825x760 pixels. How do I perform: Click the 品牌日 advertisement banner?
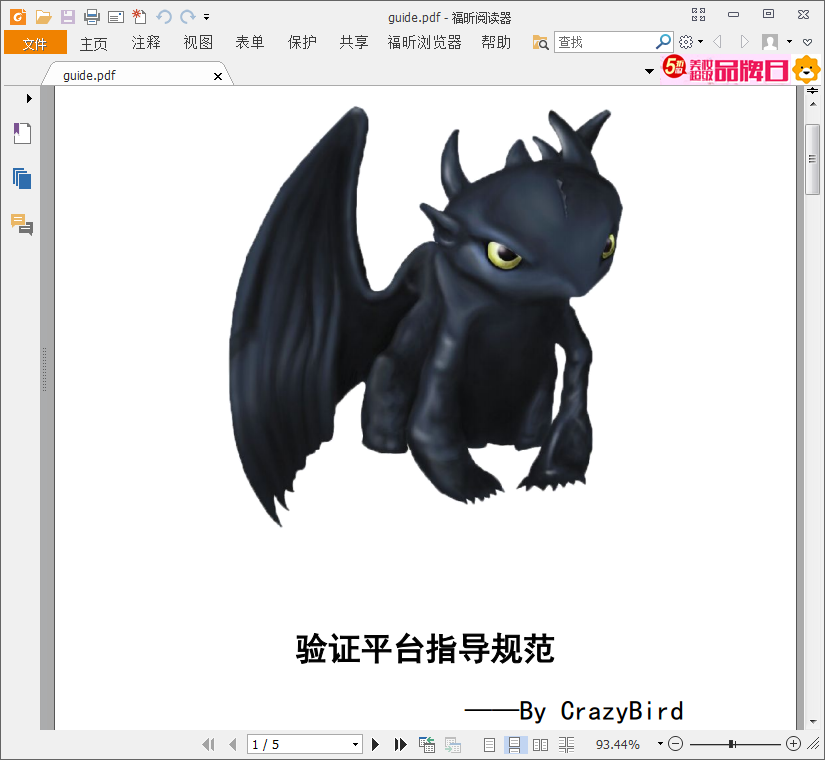(726, 69)
